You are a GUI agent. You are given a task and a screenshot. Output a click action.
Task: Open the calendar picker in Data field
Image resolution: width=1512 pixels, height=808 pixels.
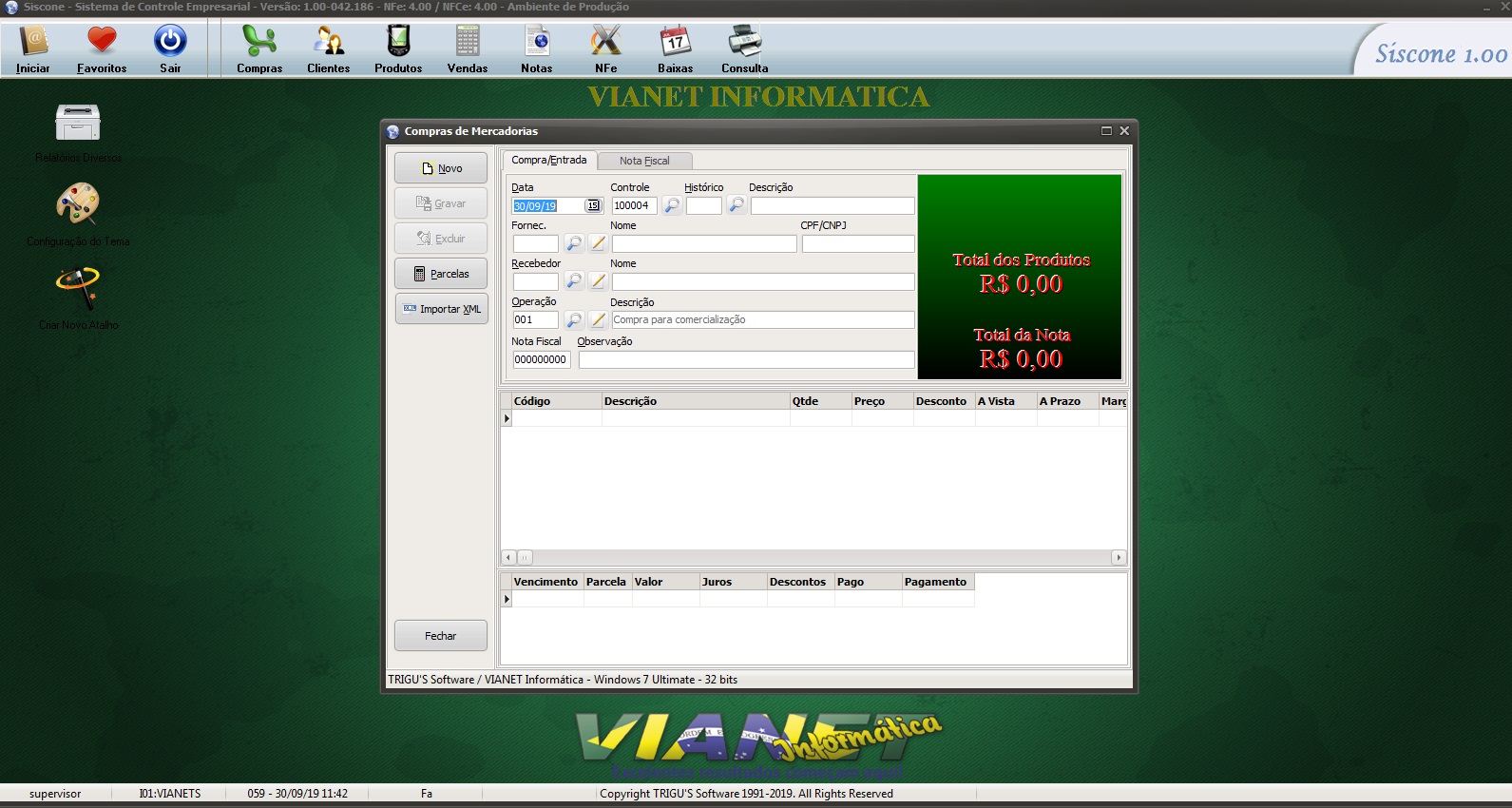pos(593,205)
